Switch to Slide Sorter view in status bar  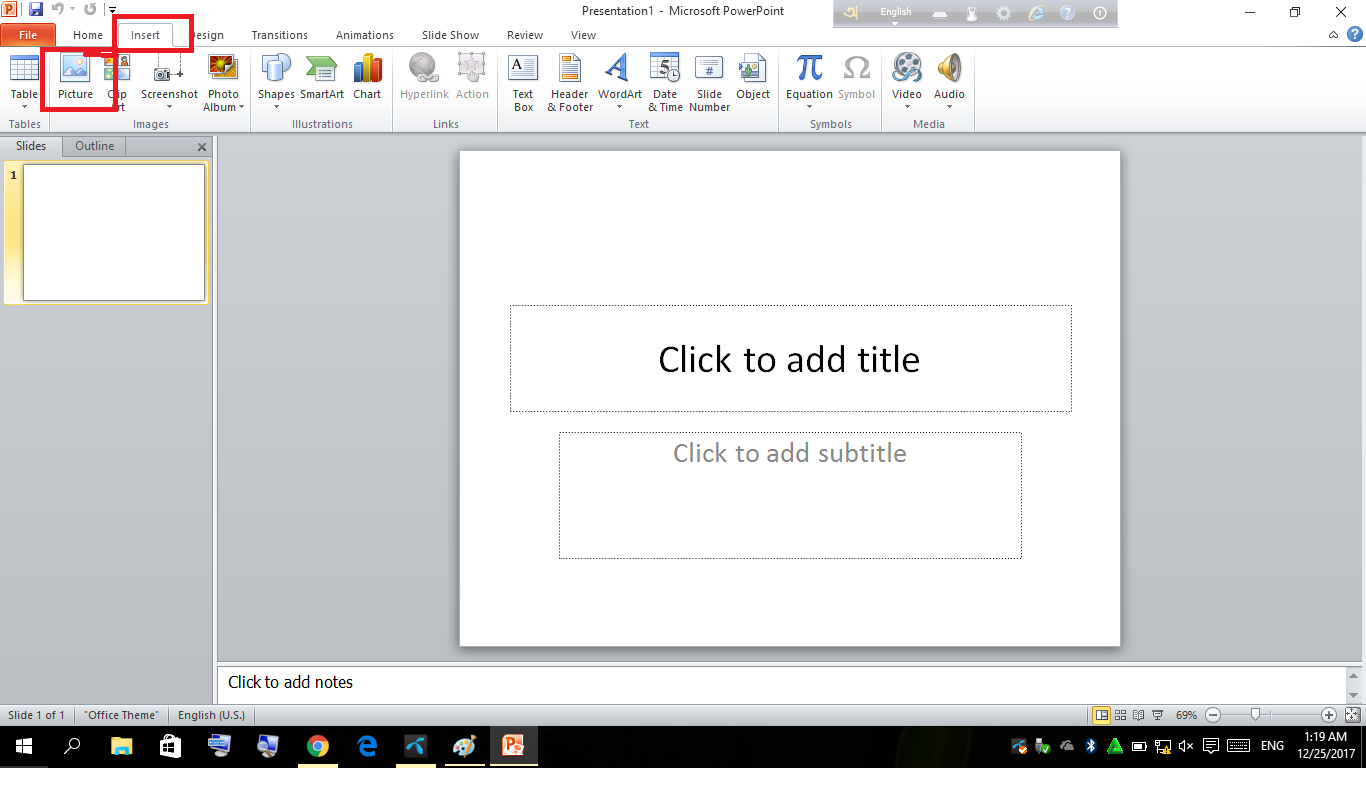pyautogui.click(x=1120, y=715)
